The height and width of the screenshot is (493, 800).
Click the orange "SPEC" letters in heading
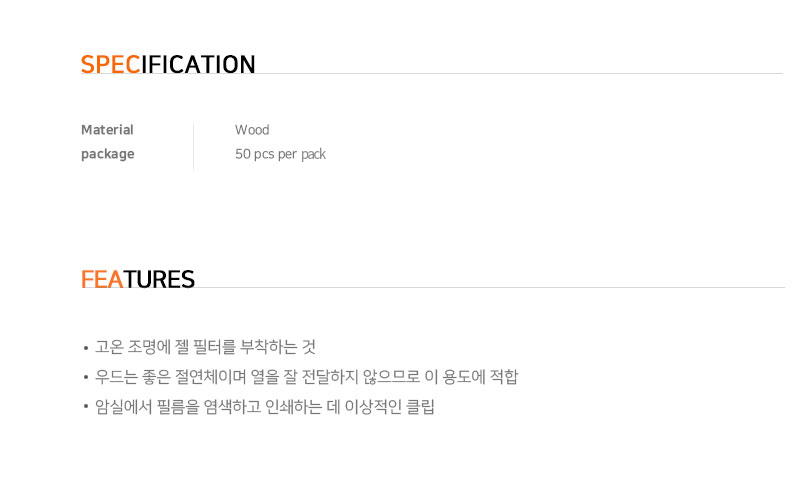click(x=110, y=65)
